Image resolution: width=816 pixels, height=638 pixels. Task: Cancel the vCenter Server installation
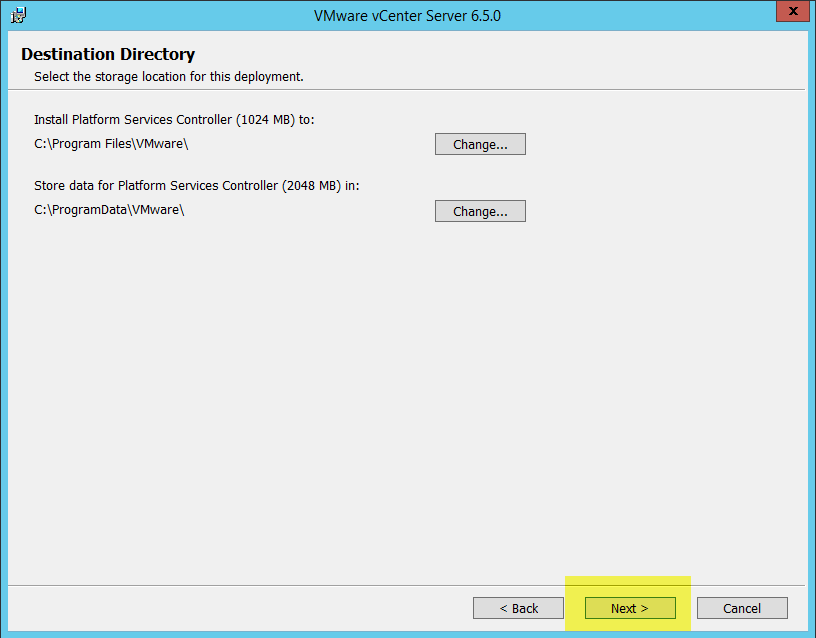point(742,608)
